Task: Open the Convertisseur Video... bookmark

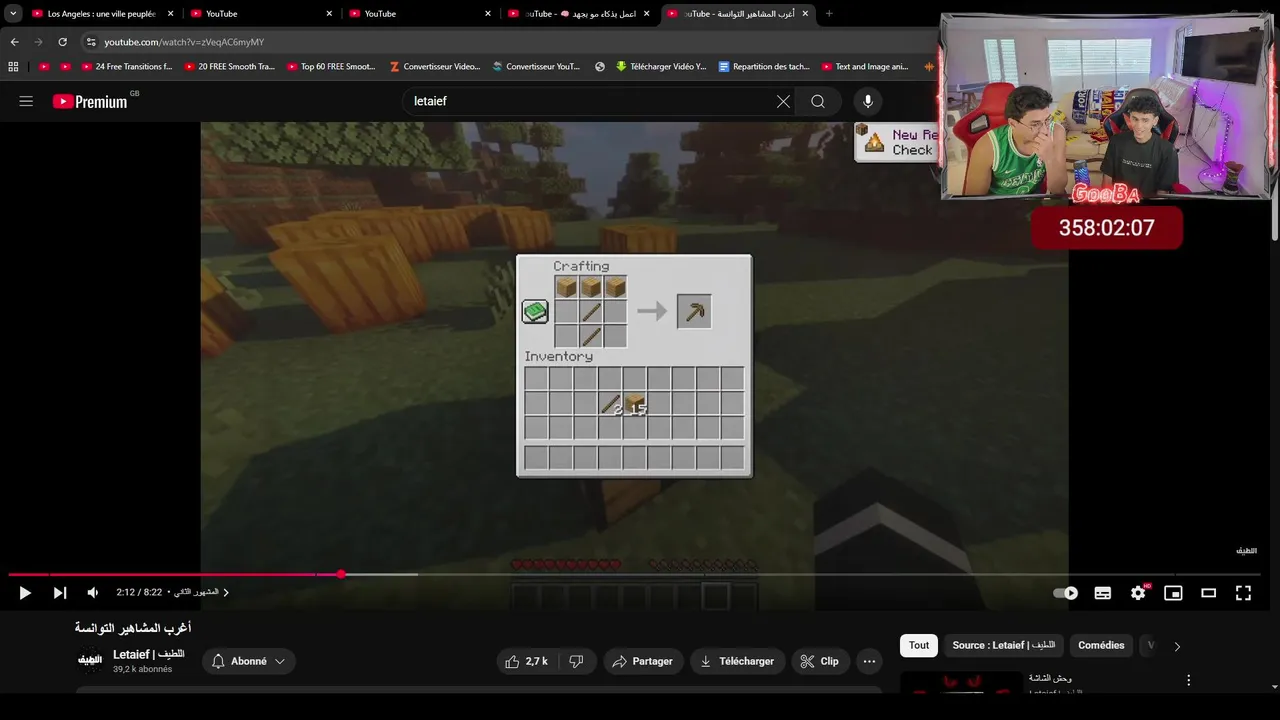Action: 435,67
